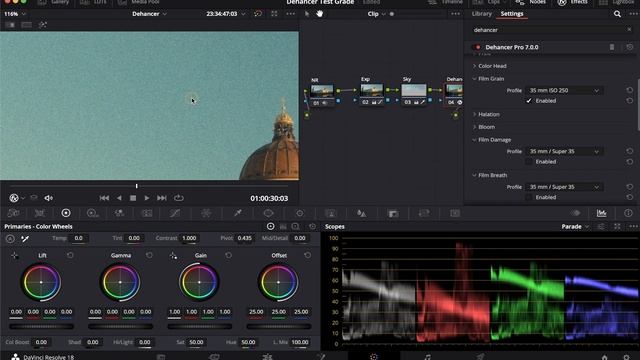Image resolution: width=640 pixels, height=360 pixels.
Task: Open Film Grain profile dropdown 35 mm ISO 250
Action: pos(564,90)
